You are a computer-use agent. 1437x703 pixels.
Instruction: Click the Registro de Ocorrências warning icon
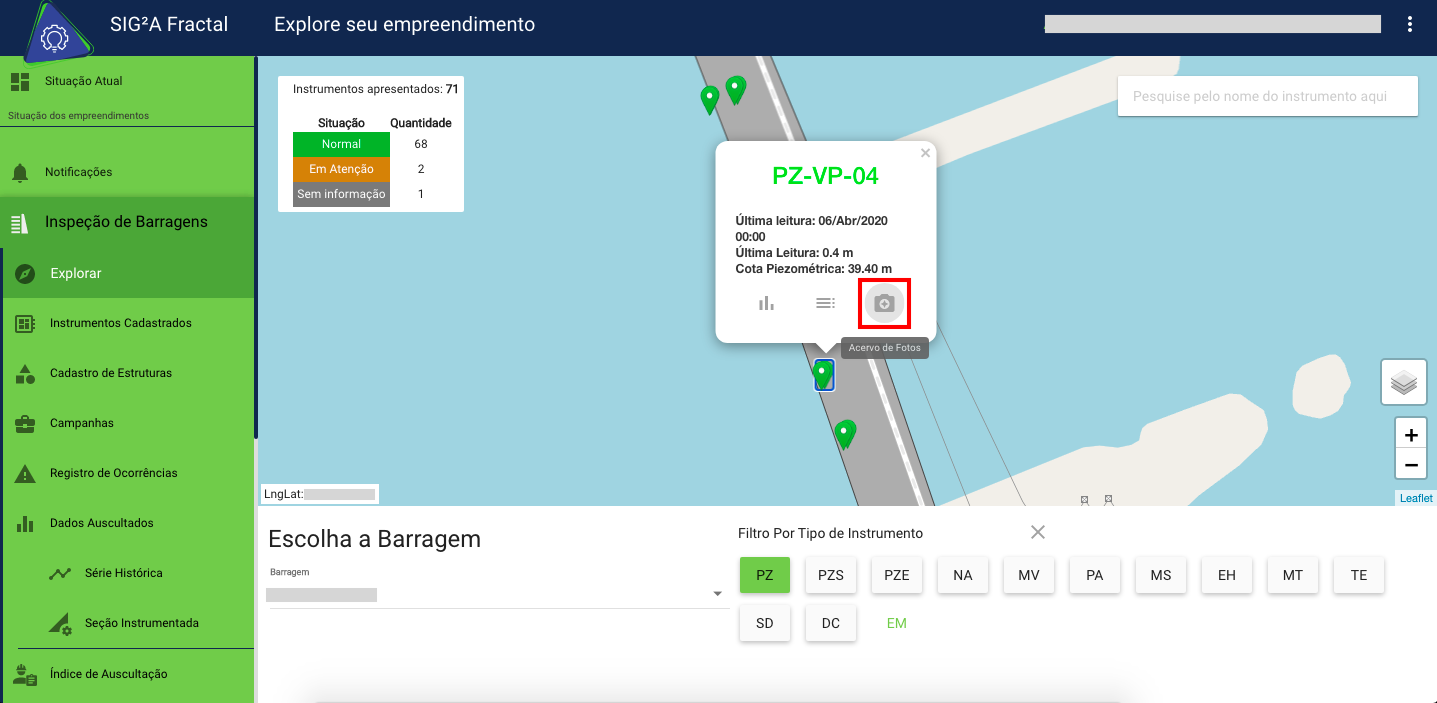26,473
